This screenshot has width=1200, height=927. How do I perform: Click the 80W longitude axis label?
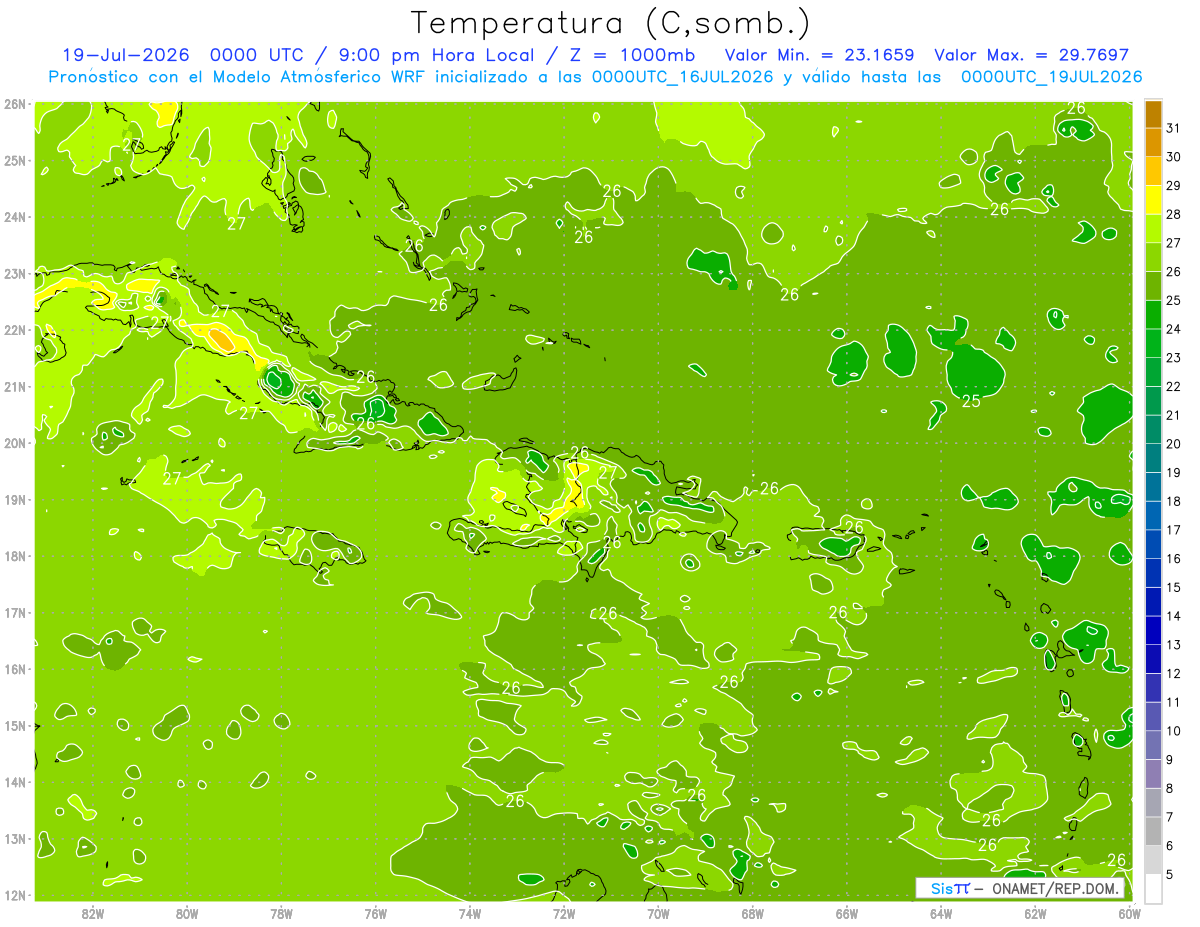click(187, 914)
